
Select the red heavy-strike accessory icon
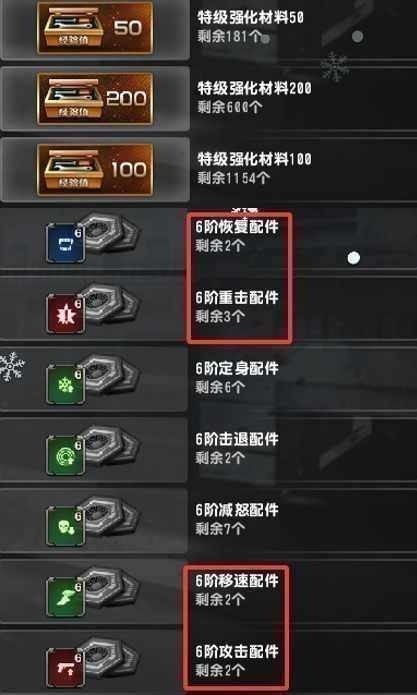pos(66,314)
